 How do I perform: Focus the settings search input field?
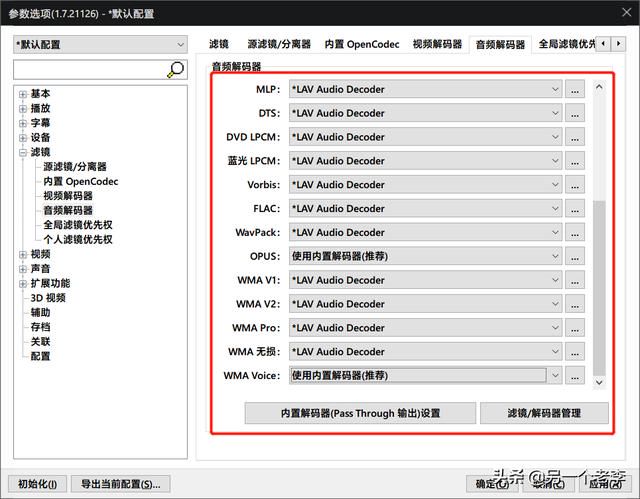point(90,70)
